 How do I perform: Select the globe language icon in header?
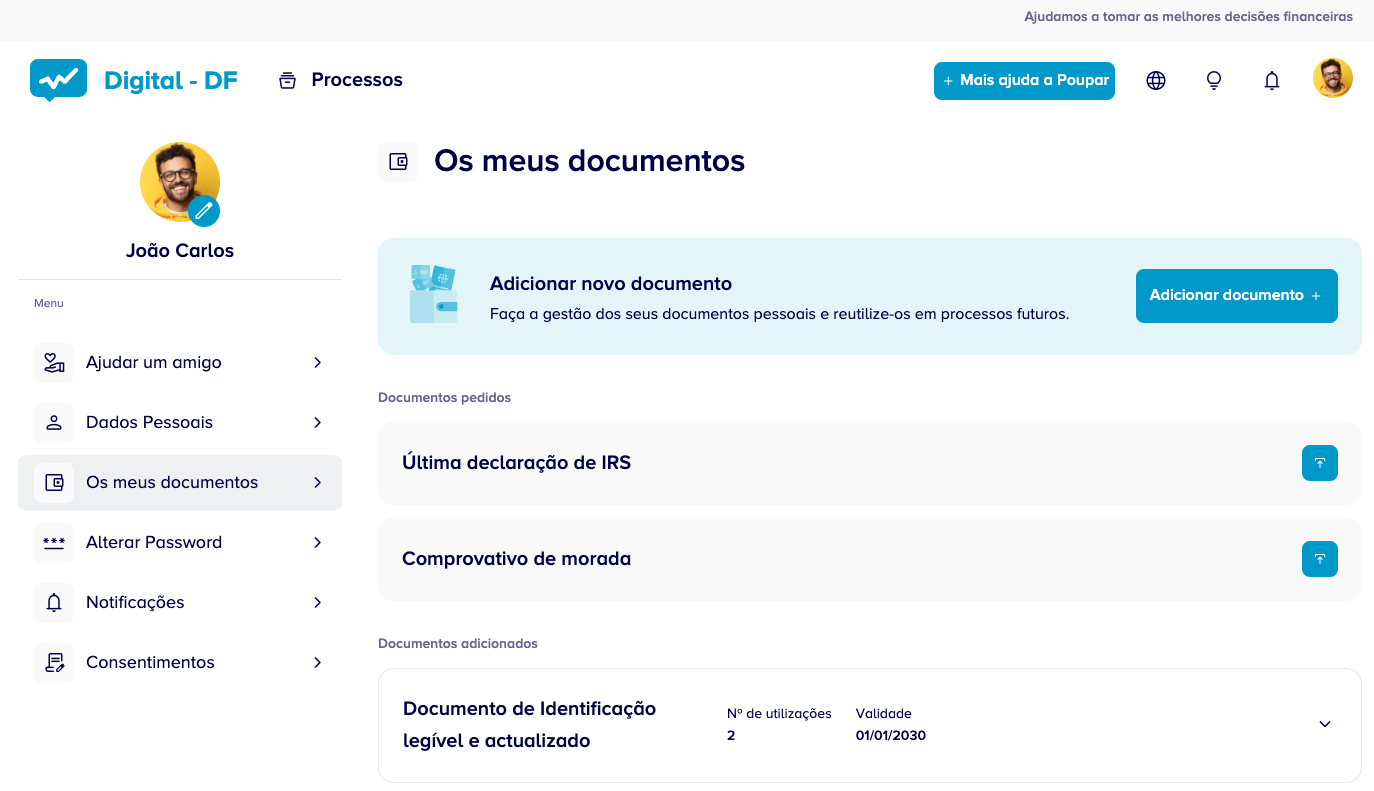pyautogui.click(x=1155, y=80)
